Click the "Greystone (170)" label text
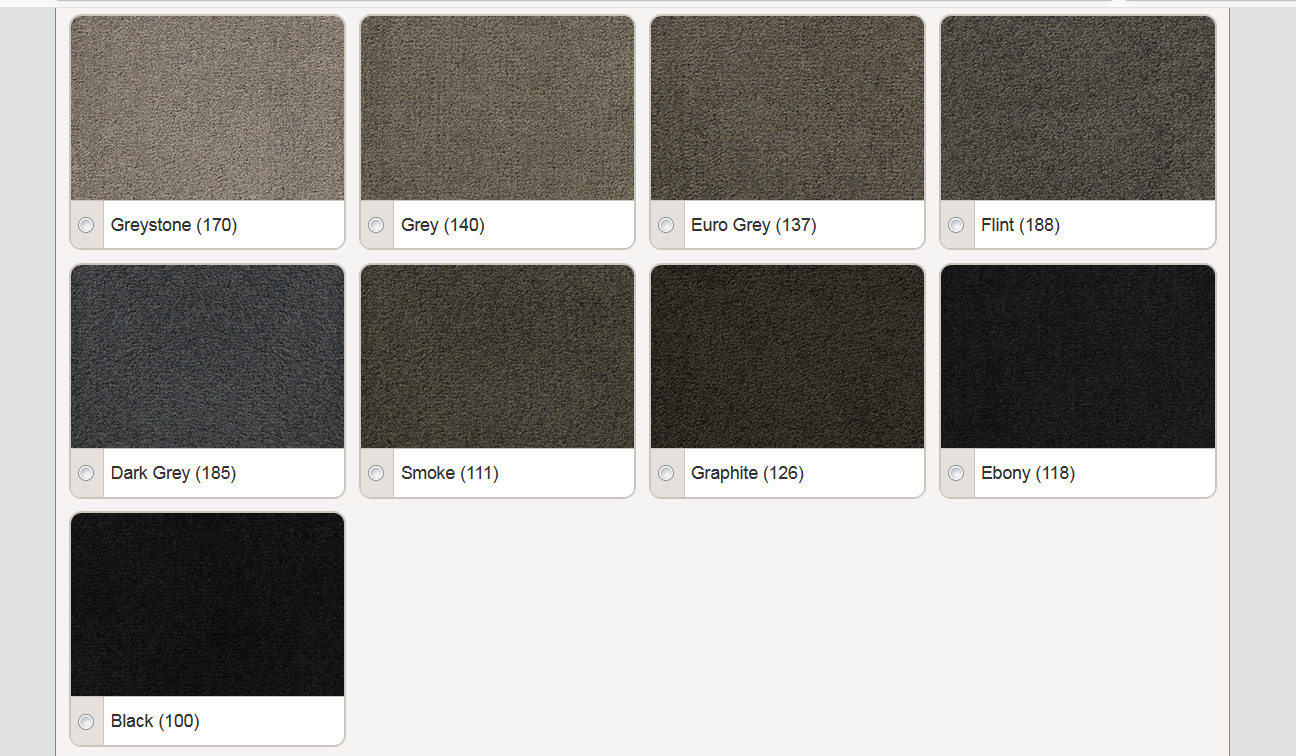1296x756 pixels. coord(174,225)
